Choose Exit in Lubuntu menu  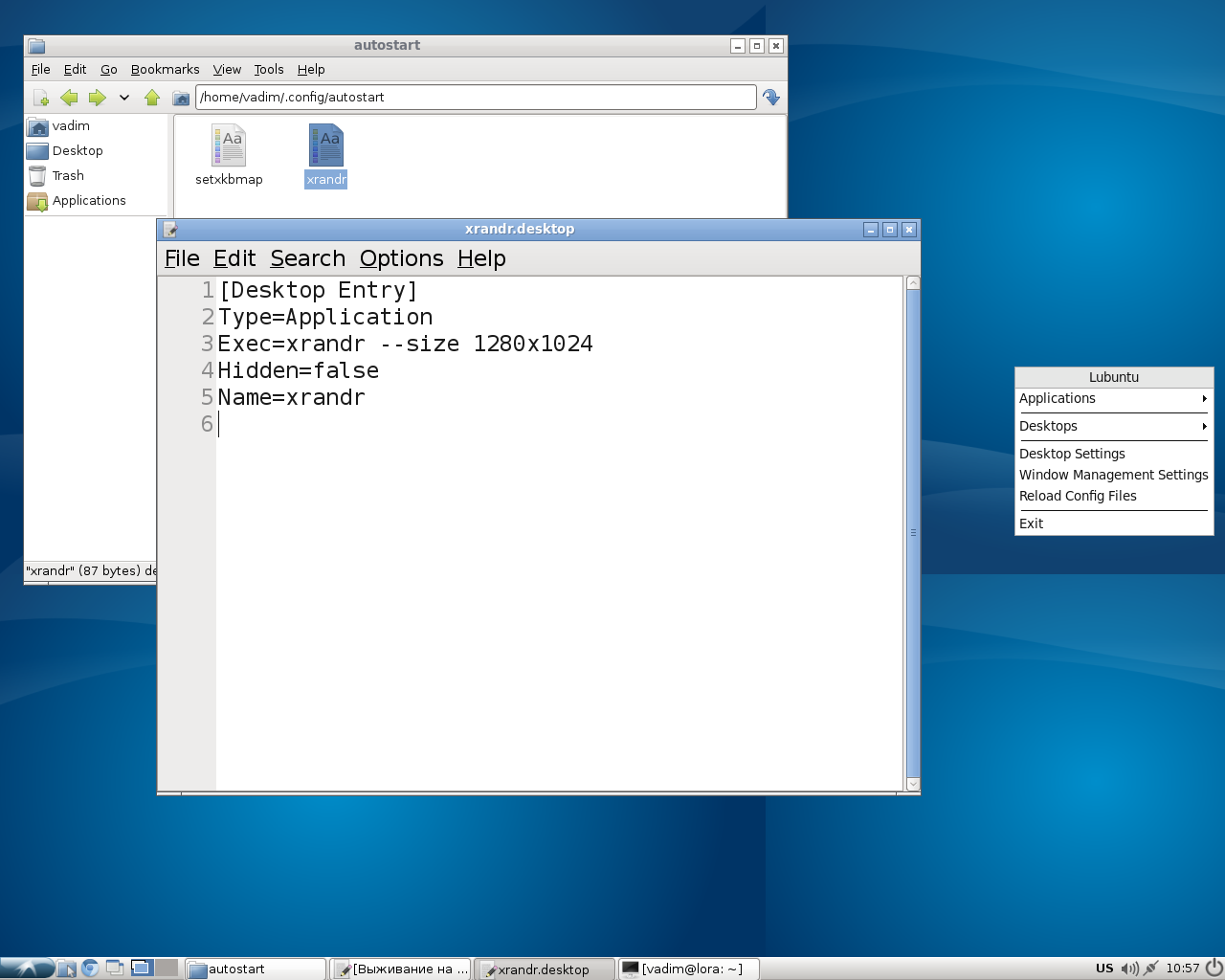tap(1114, 524)
